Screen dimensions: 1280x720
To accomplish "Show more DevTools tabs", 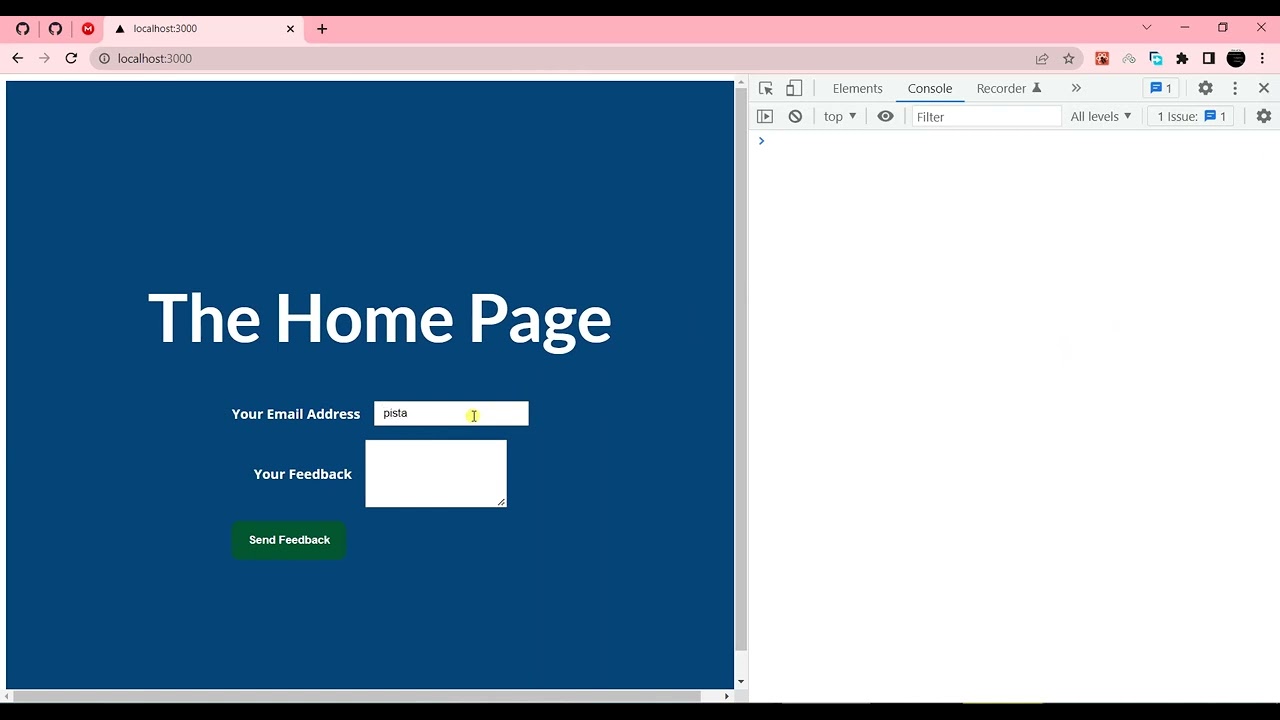I will pos(1076,88).
